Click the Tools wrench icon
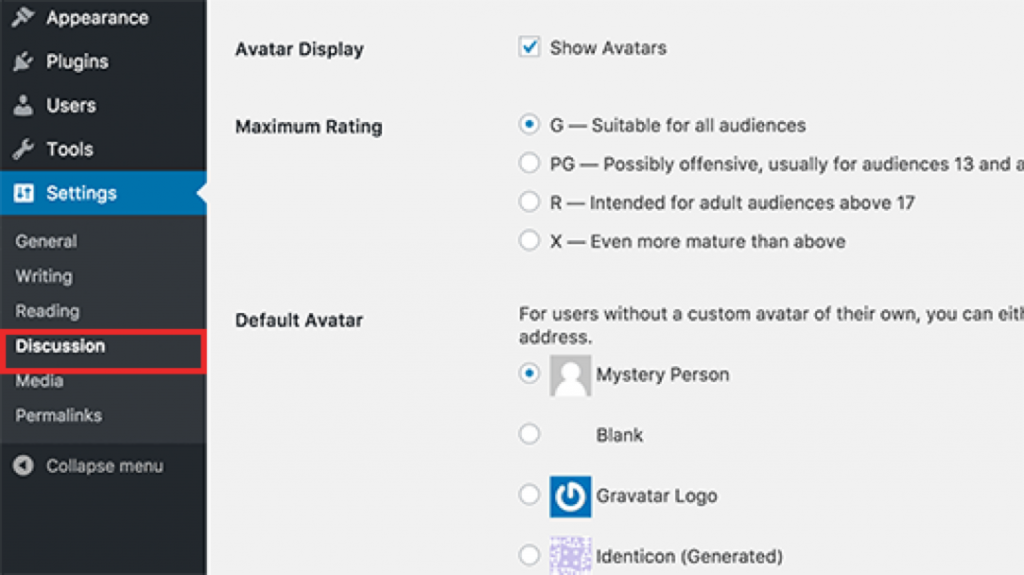This screenshot has width=1024, height=575. click(x=23, y=149)
